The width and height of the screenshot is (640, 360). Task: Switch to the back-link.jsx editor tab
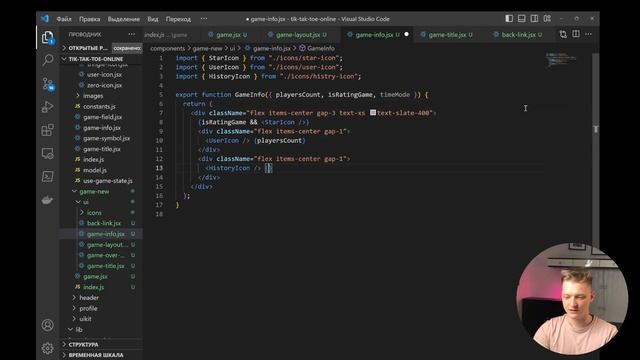(x=518, y=35)
